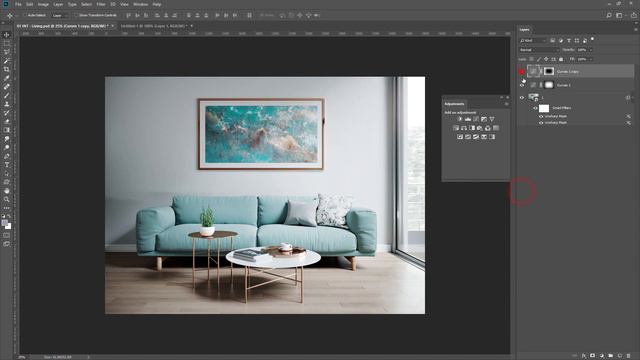640x360 pixels.
Task: Open the Filter menu
Action: [101, 4]
